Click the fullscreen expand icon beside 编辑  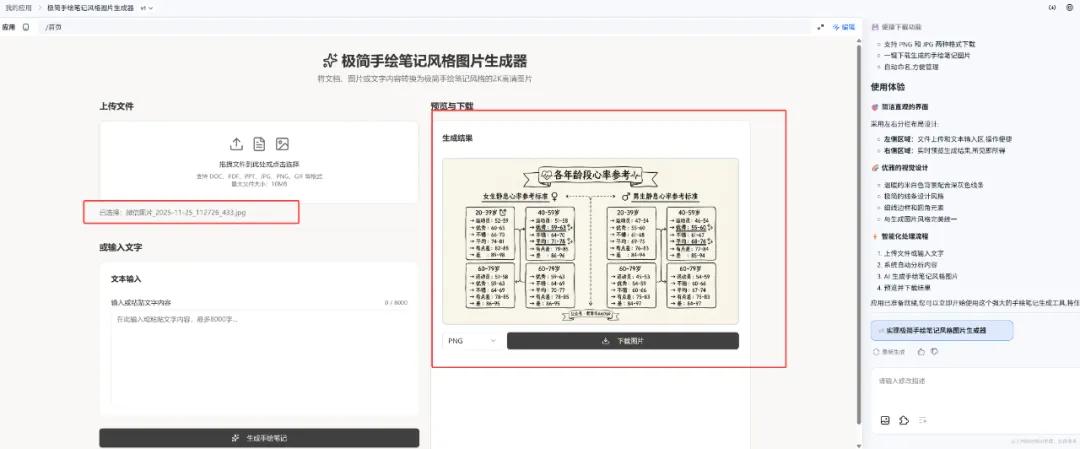pos(820,27)
